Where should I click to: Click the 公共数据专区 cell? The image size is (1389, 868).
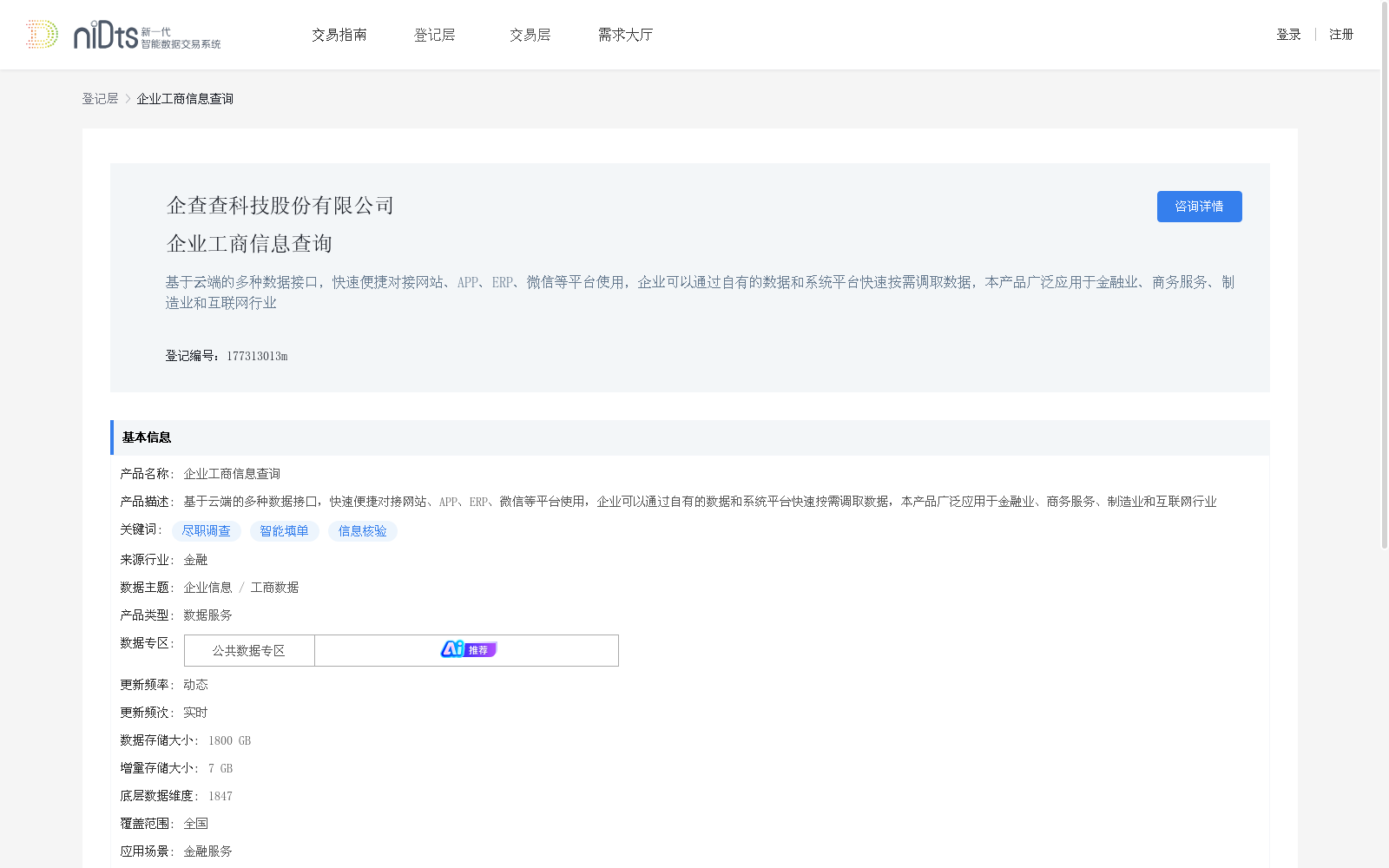[x=249, y=651]
